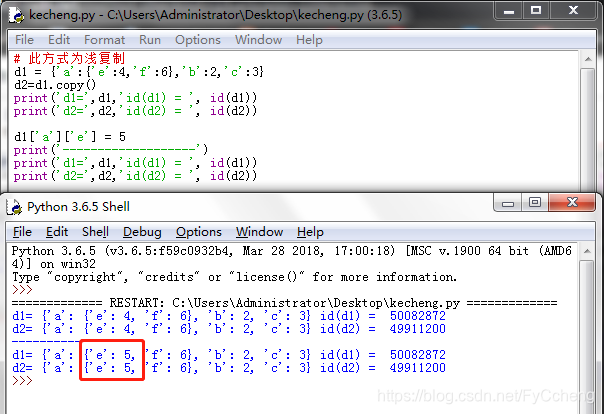The image size is (604, 414).
Task: Open Window menu in kecheng.py editor
Action: click(x=258, y=40)
